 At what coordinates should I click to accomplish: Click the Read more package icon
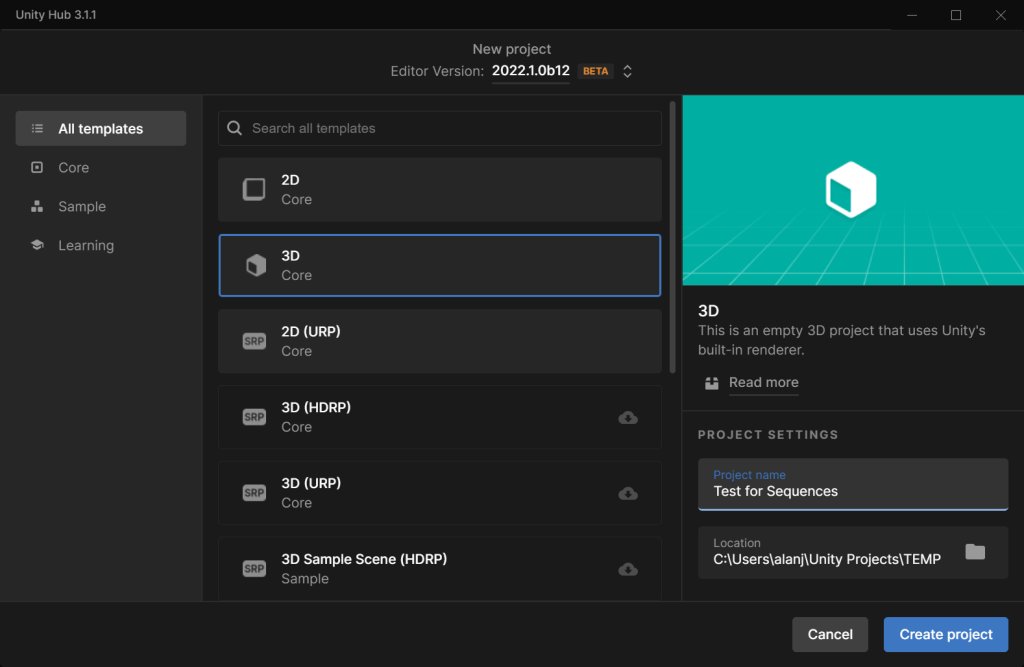pos(712,383)
